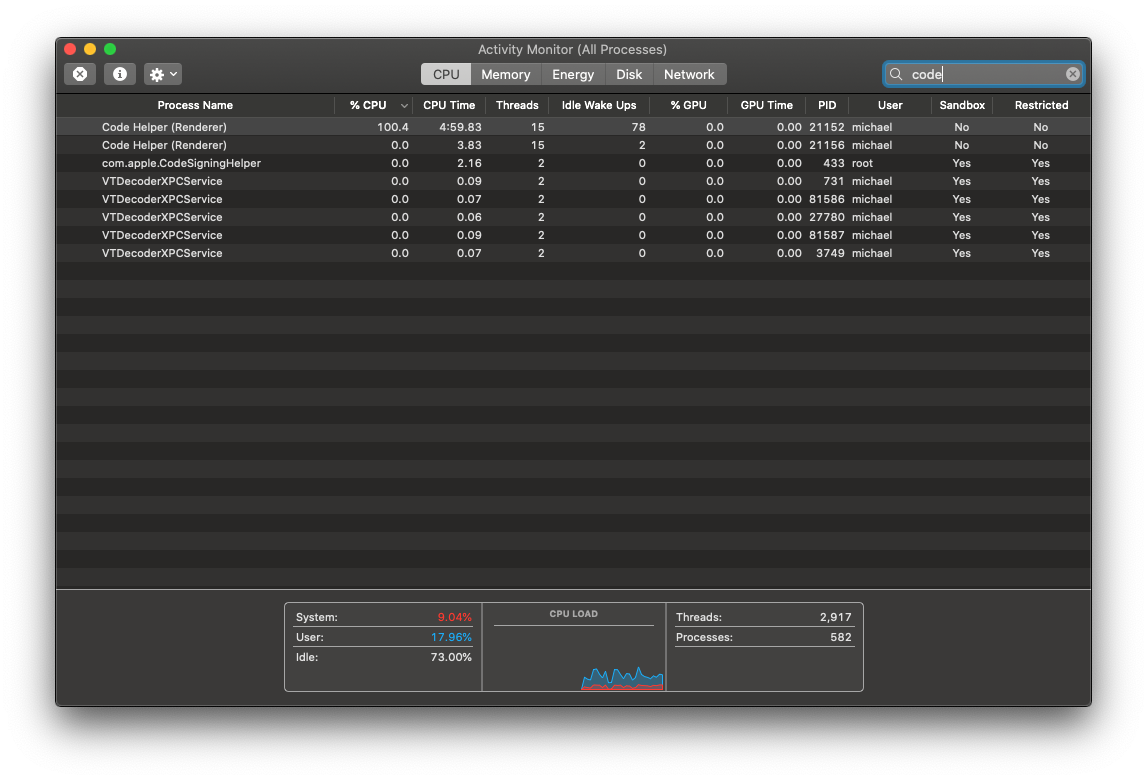
Task: Click the gear settings icon
Action: (x=155, y=73)
